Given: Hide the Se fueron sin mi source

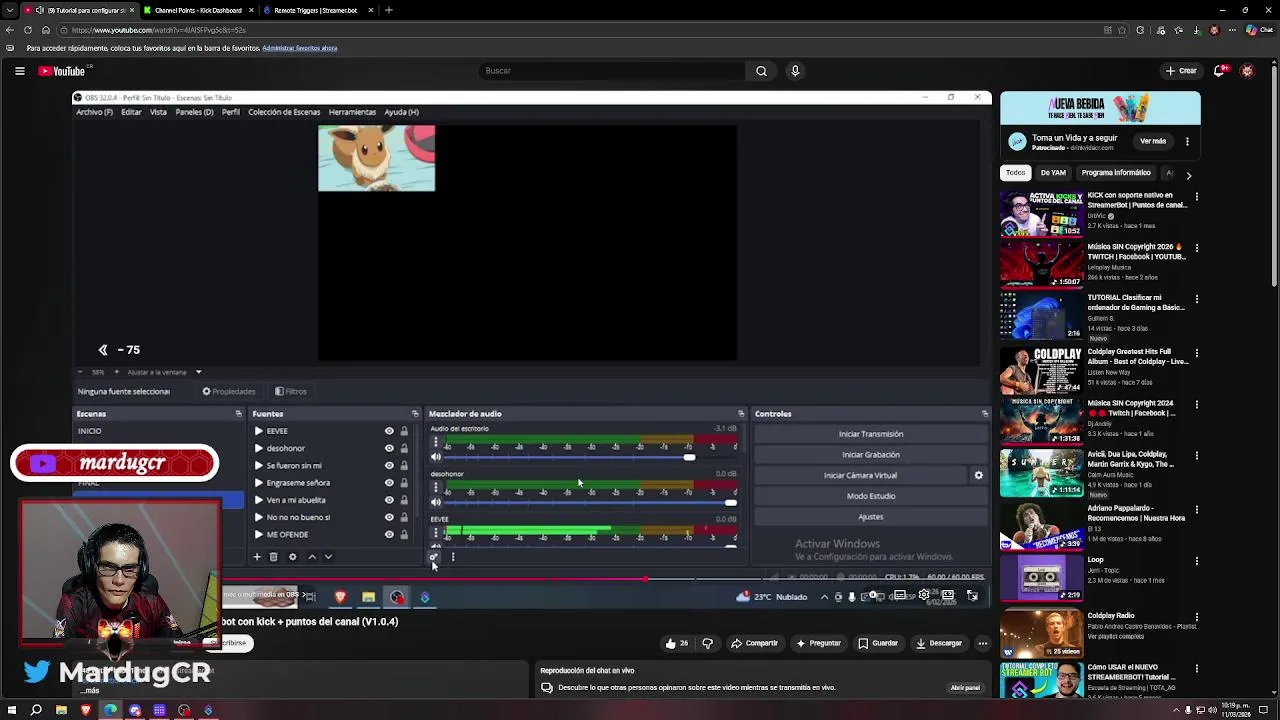Looking at the screenshot, I should point(389,465).
